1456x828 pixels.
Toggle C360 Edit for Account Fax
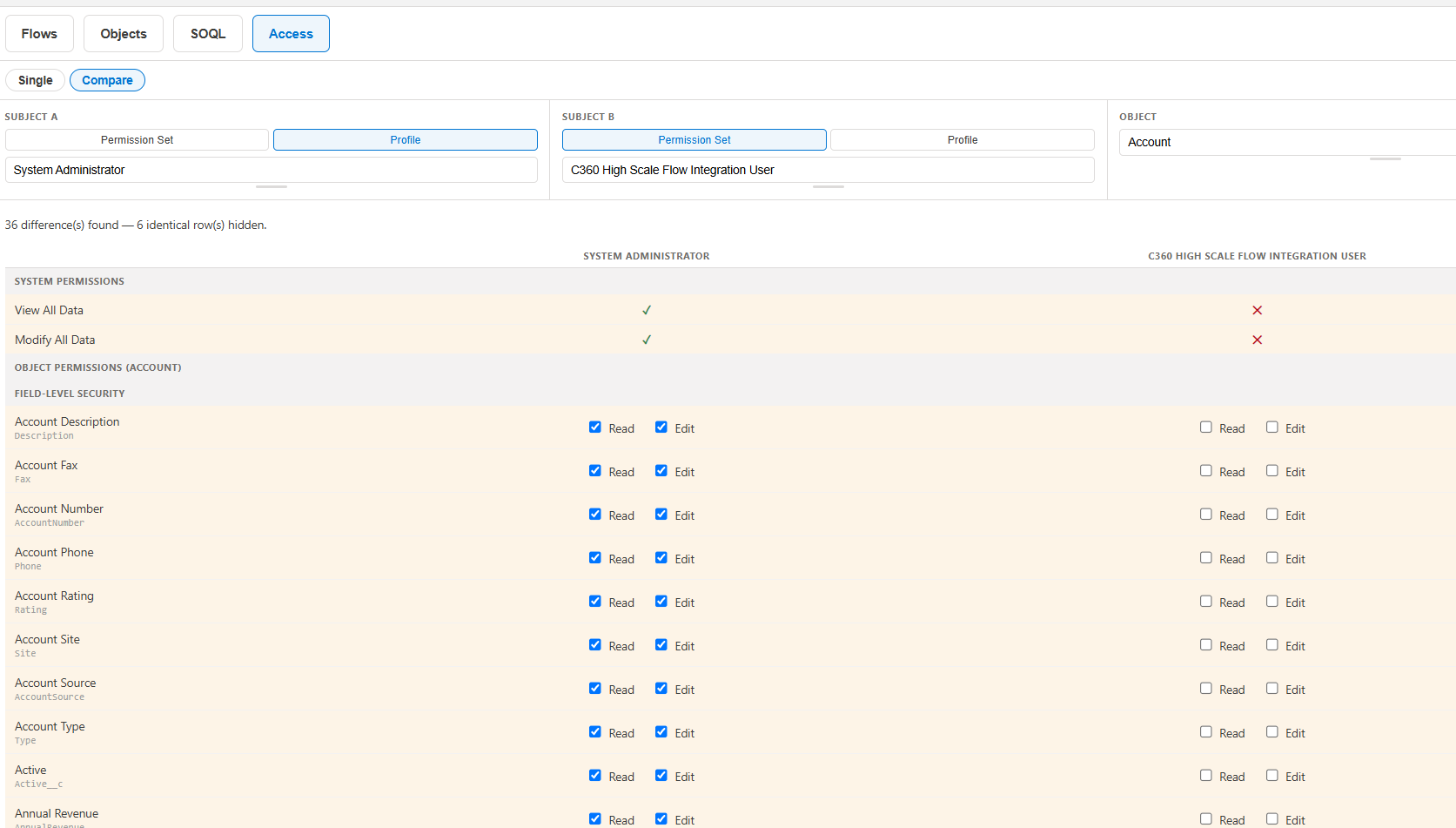[1272, 471]
